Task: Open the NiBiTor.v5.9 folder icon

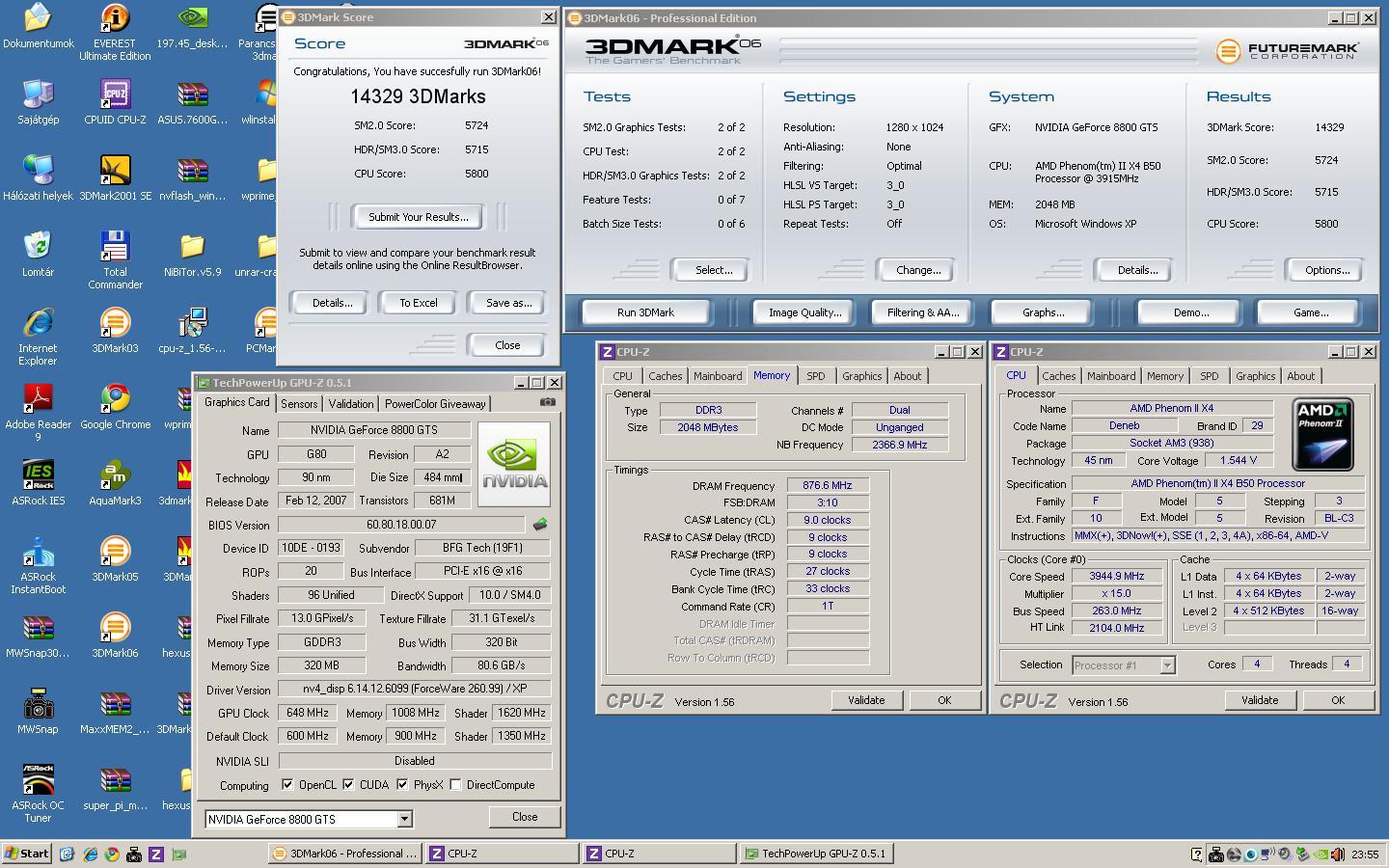Action: click(x=192, y=255)
